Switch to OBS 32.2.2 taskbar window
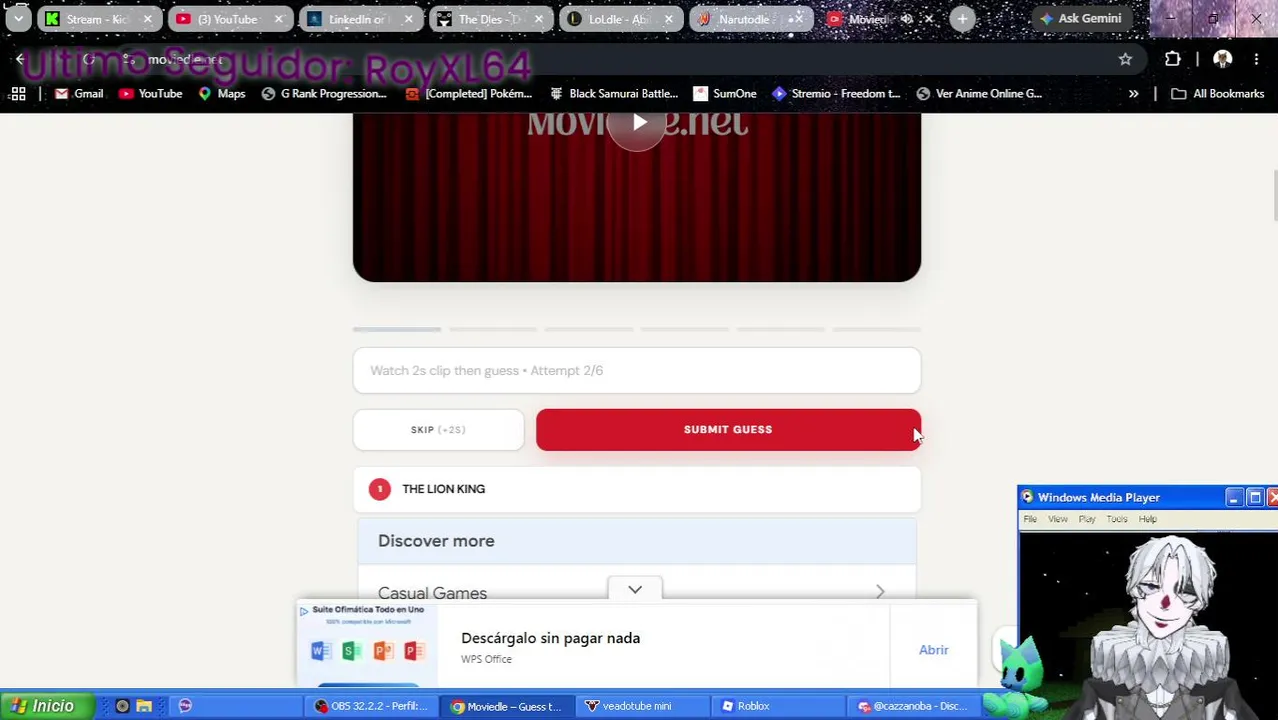This screenshot has height=720, width=1278. click(371, 706)
